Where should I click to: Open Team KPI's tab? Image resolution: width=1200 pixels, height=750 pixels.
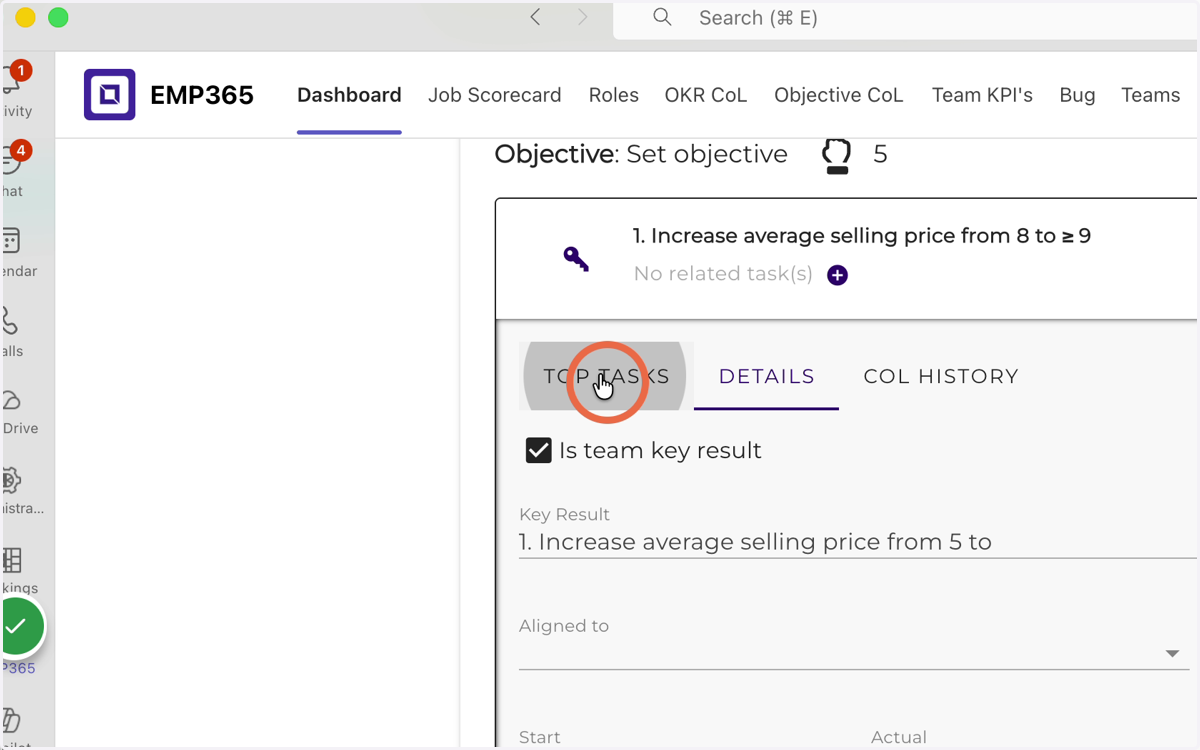pos(982,95)
